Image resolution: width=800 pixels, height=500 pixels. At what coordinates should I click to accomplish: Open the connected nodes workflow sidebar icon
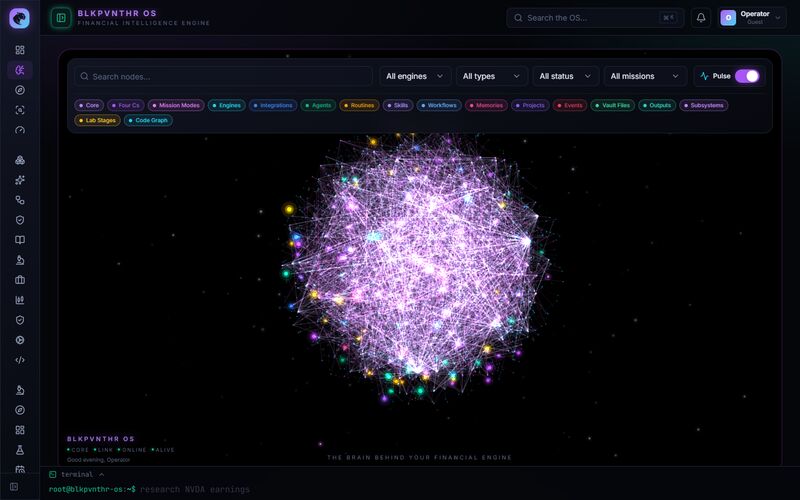click(20, 200)
